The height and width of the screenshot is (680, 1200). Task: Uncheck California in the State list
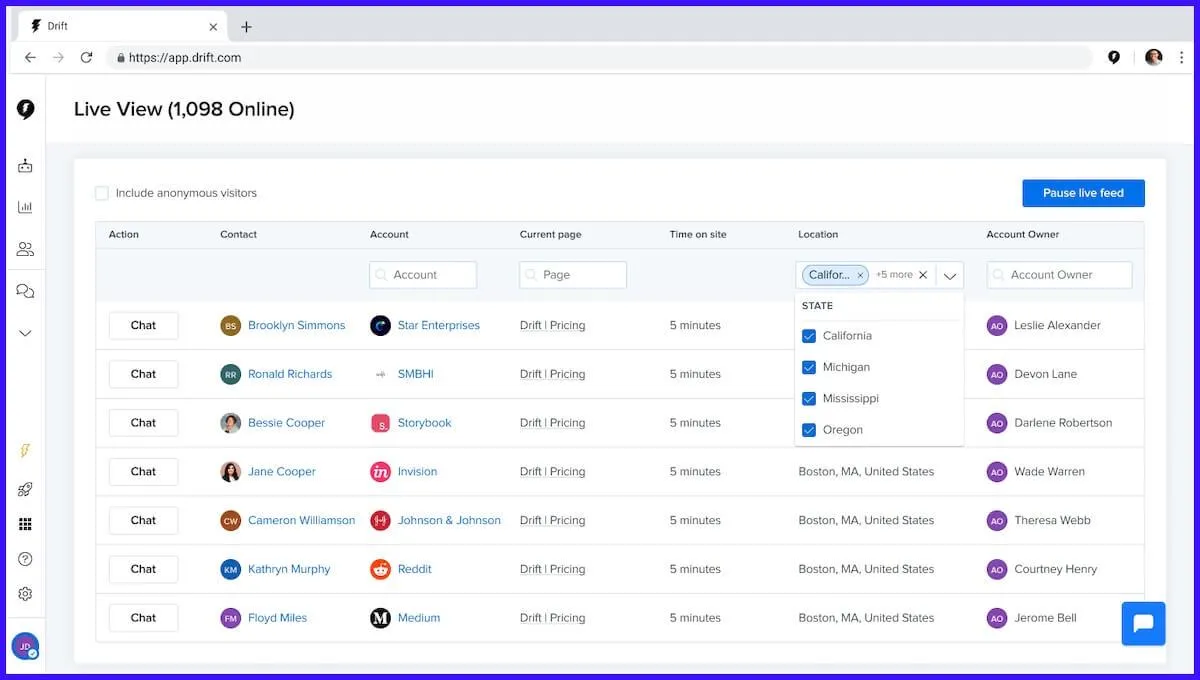(809, 336)
